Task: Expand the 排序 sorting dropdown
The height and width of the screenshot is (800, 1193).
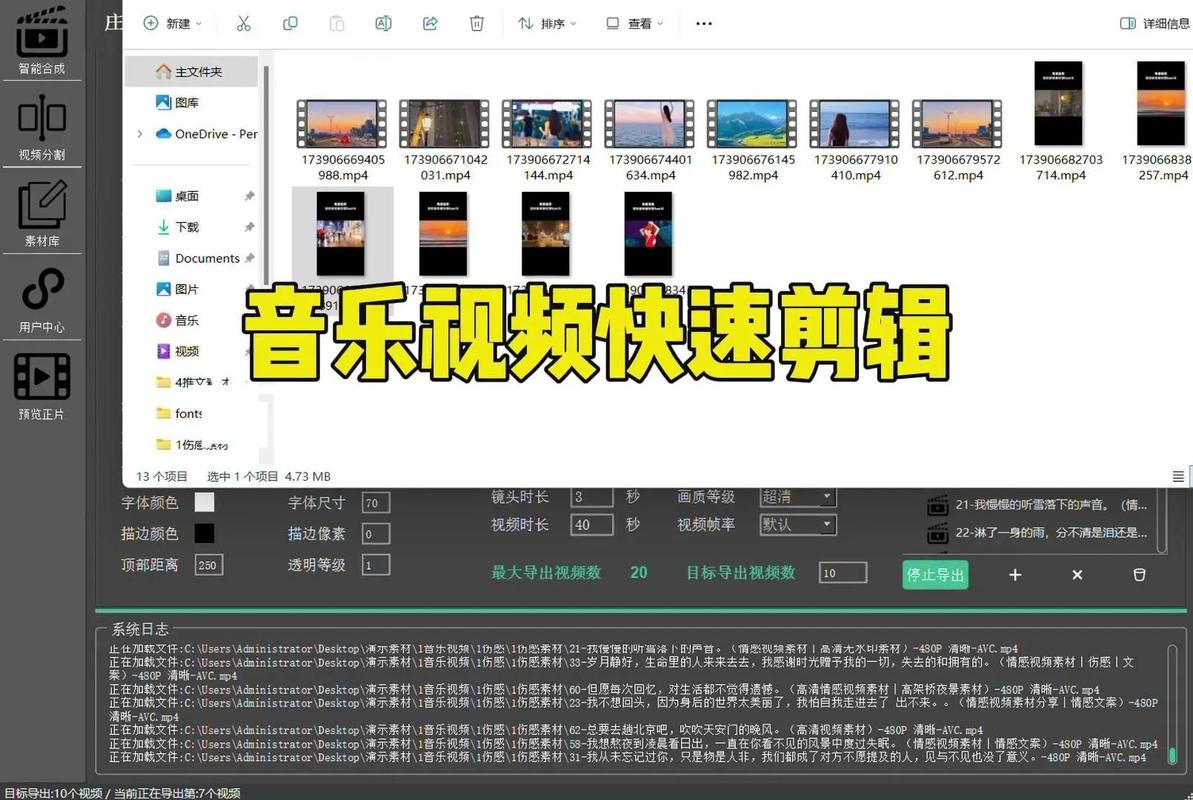Action: click(x=546, y=22)
